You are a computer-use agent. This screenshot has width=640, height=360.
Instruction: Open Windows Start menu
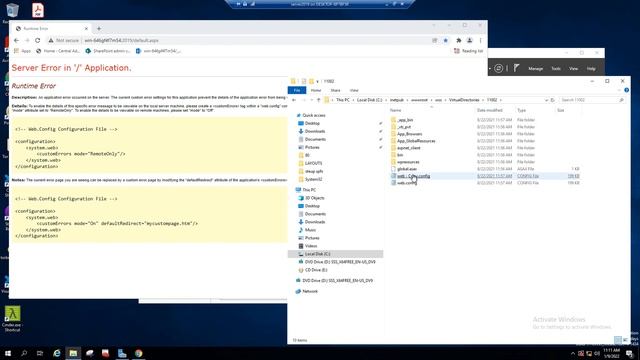[8, 353]
